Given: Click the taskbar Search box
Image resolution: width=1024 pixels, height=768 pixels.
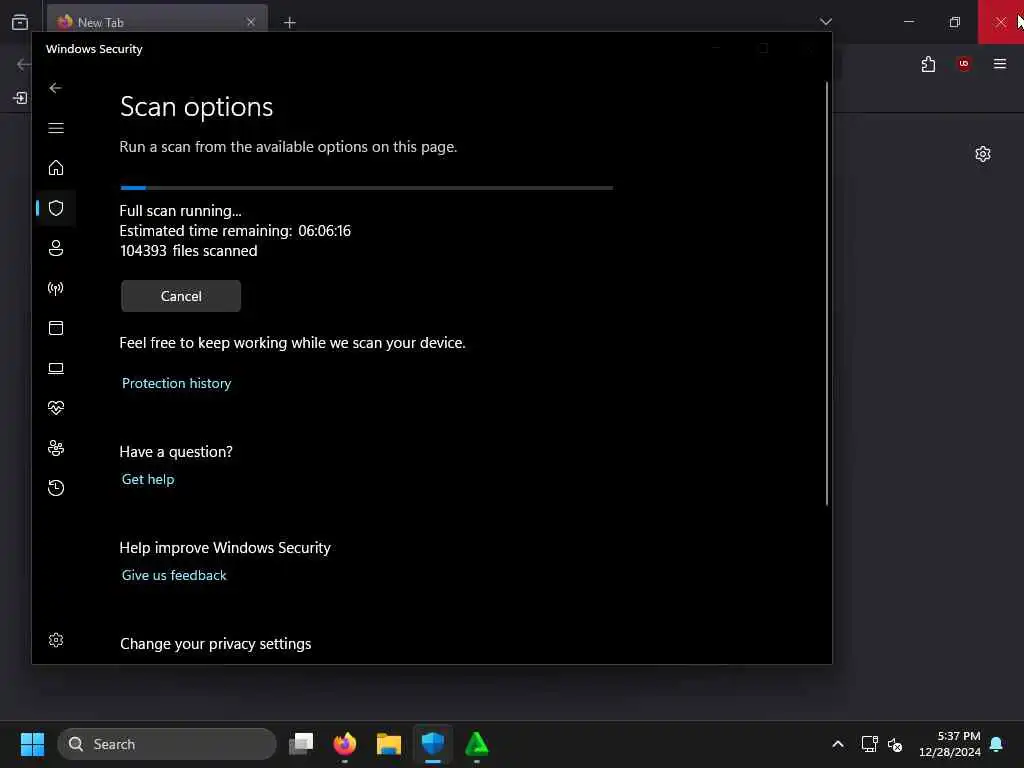Looking at the screenshot, I should 167,744.
